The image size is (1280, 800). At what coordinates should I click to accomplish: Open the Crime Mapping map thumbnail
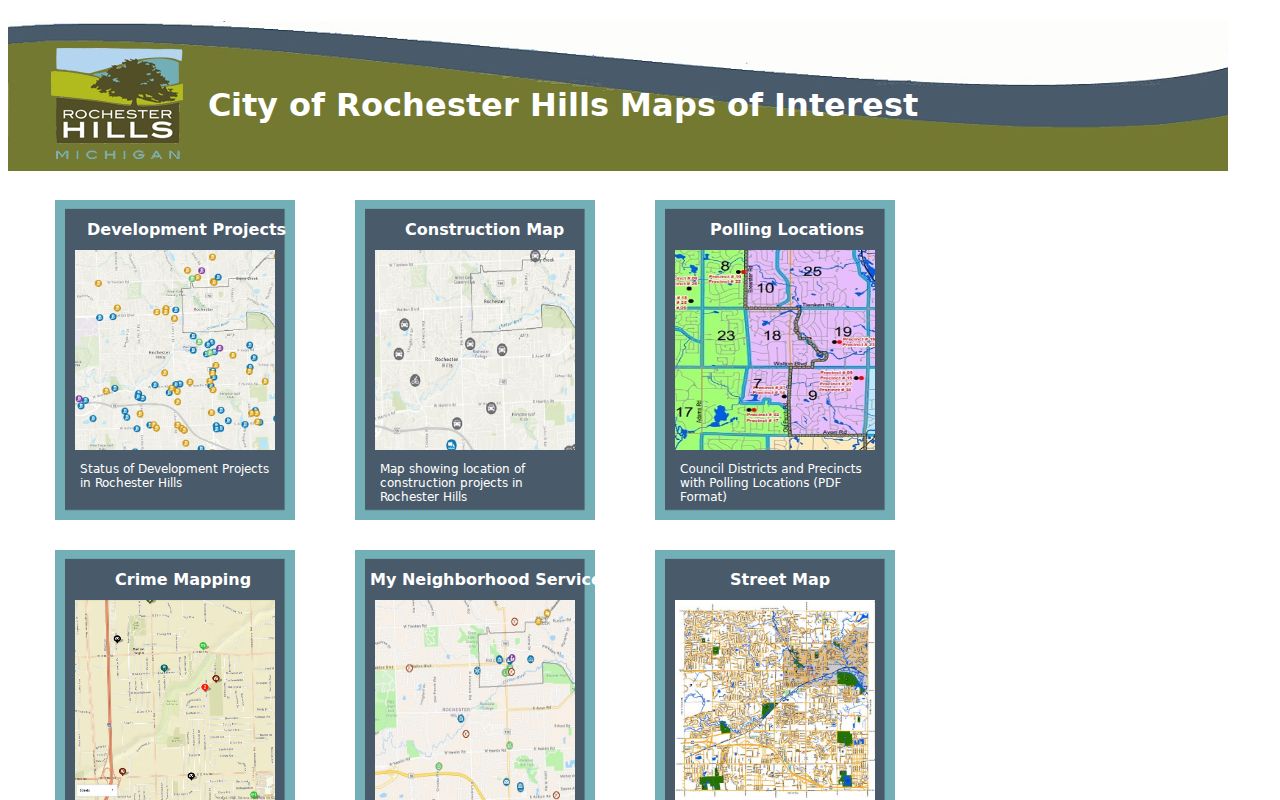point(175,700)
